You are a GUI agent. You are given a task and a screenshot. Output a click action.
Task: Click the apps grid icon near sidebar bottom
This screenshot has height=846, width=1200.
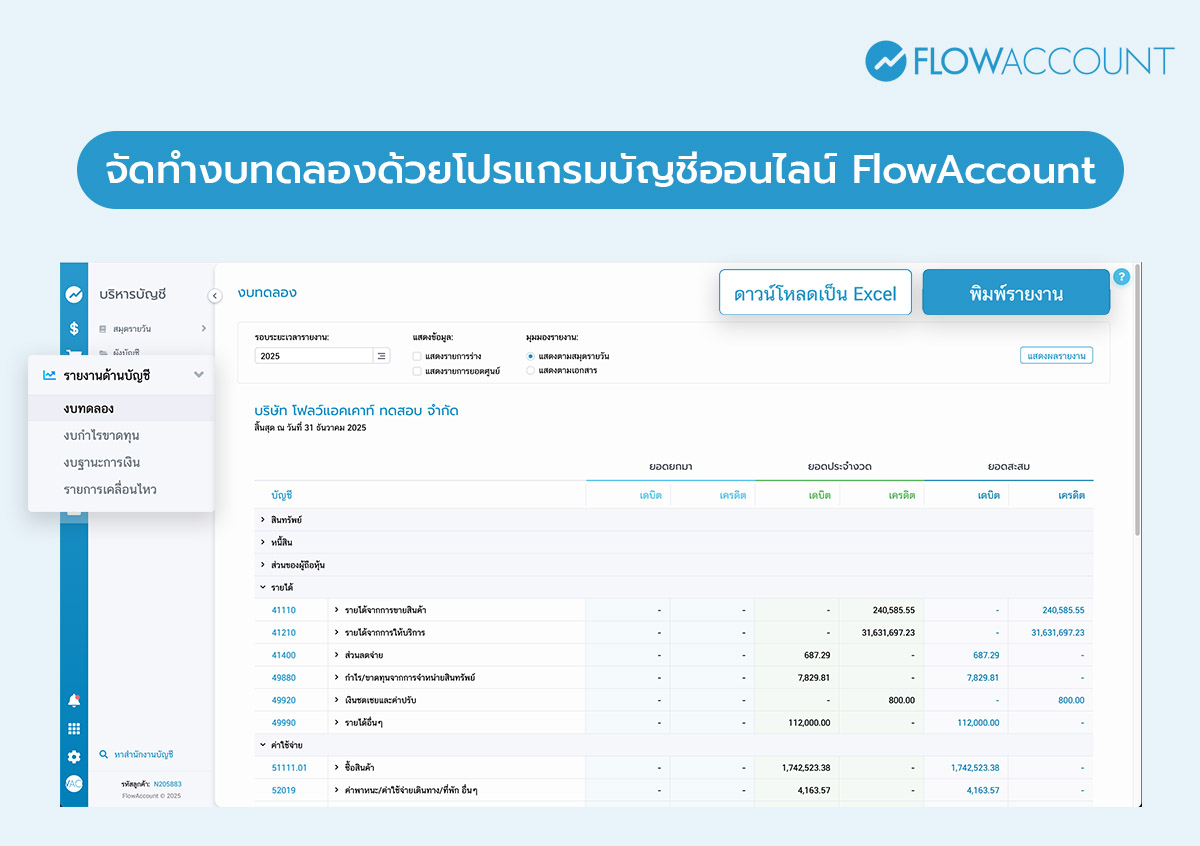(73, 728)
